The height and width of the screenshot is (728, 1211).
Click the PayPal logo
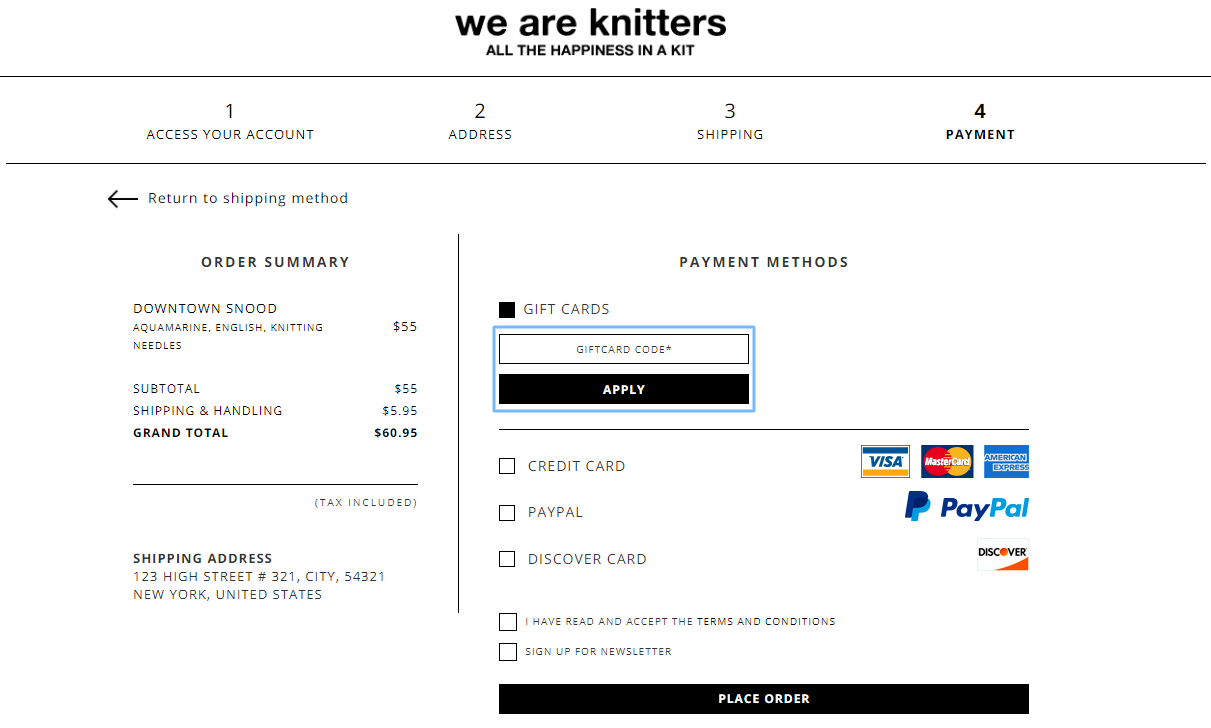(967, 507)
